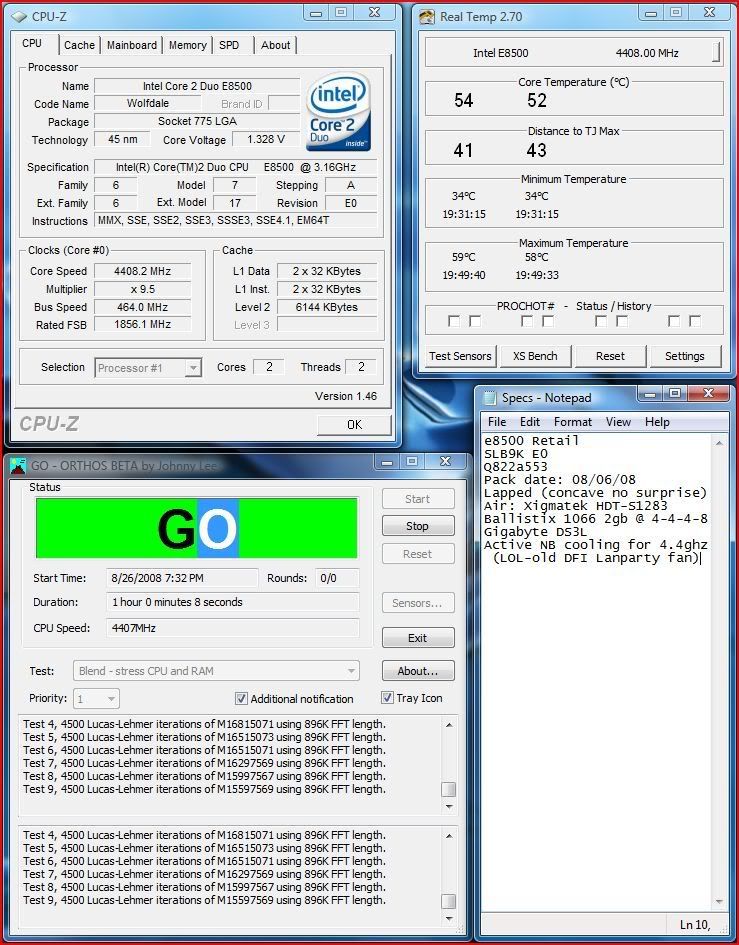
Task: Click the Real Temp toggle bar beside MHz
Action: (715, 52)
